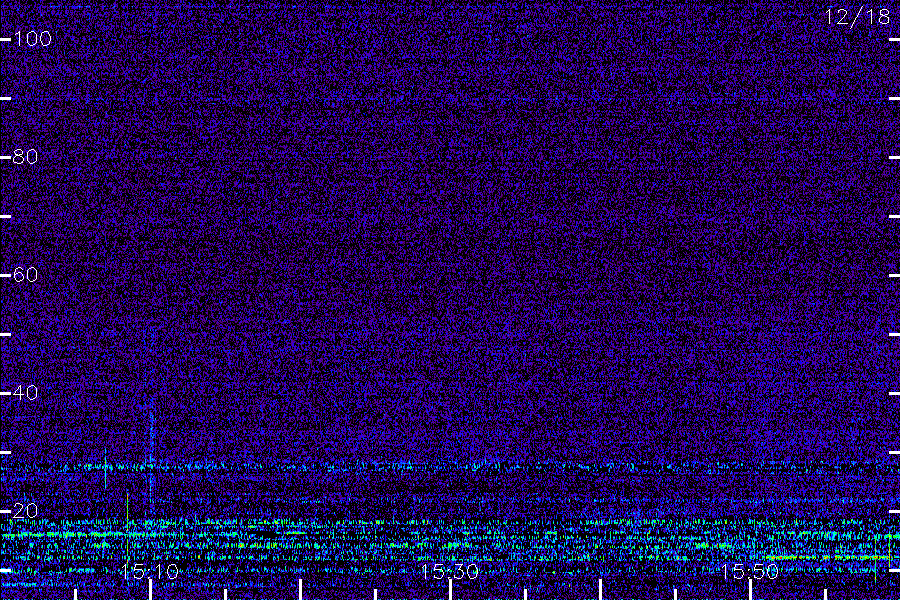Screen dimensions: 900x600
Task: Click the 60 frequency axis label
Action: pos(26,275)
